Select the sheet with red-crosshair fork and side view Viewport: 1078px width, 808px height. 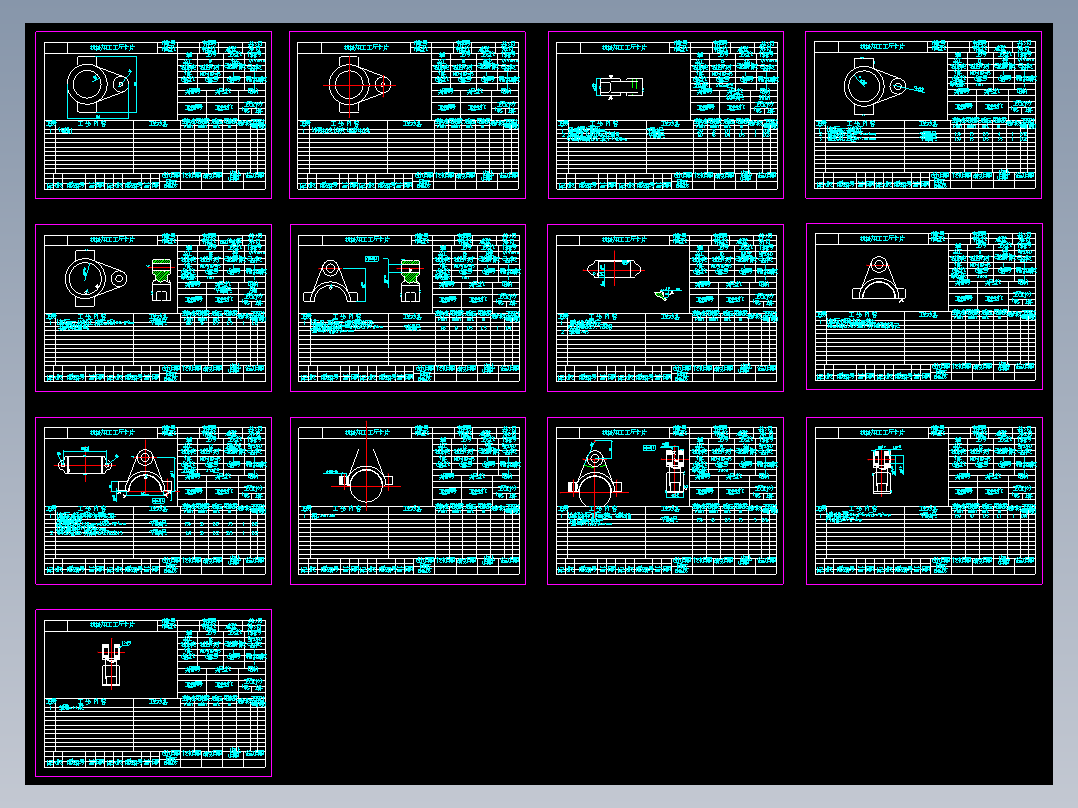666,501
